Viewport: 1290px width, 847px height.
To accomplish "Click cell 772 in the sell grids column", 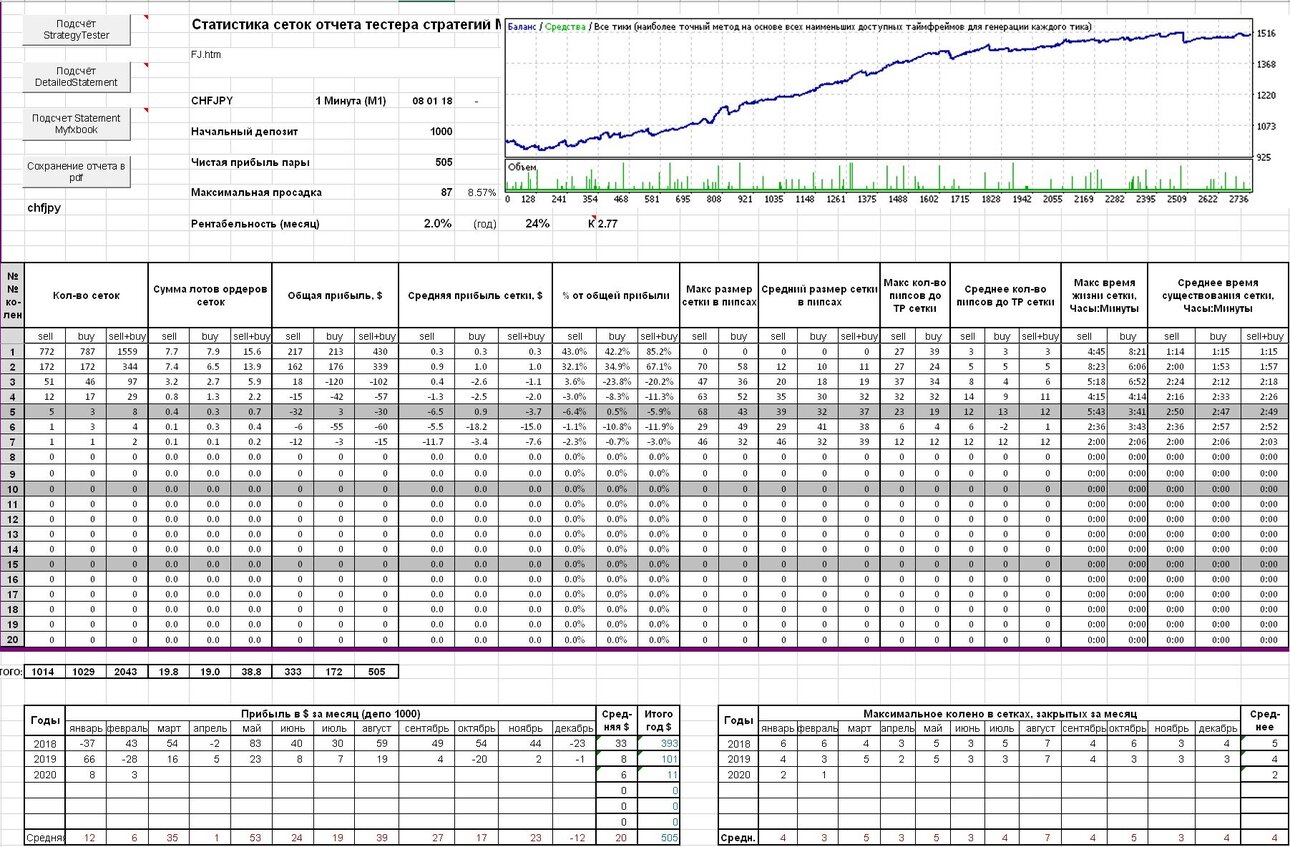I will [44, 352].
